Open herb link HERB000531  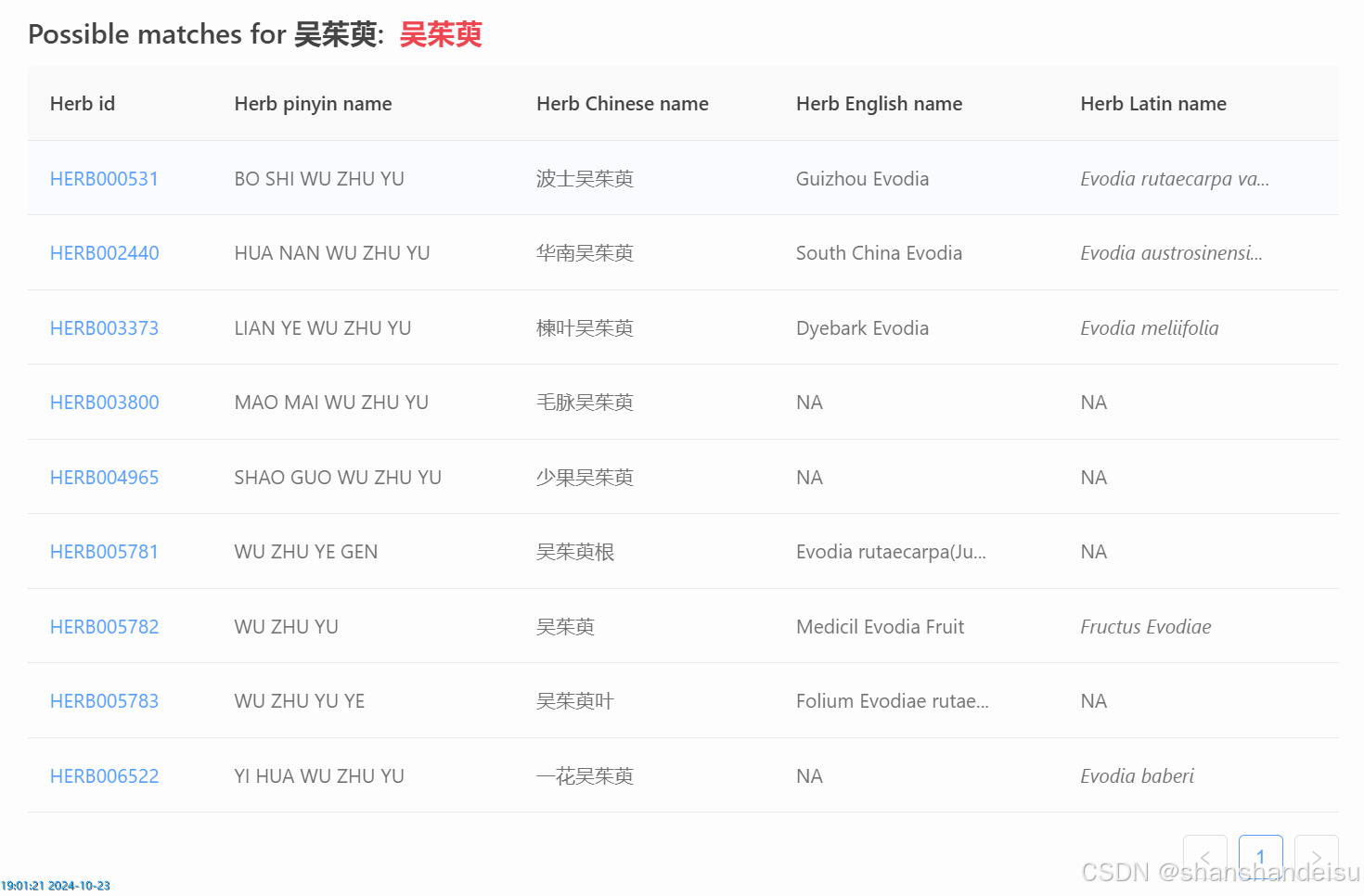[x=104, y=179]
